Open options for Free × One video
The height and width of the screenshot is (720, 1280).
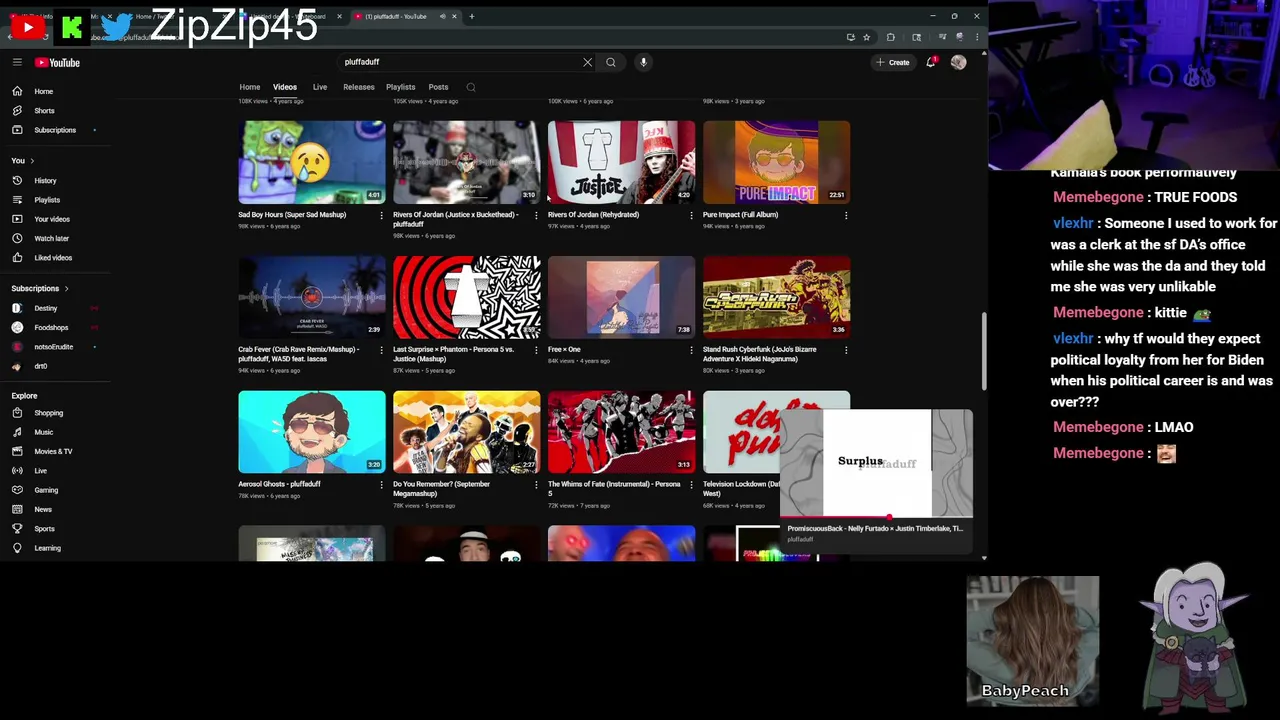tap(691, 350)
